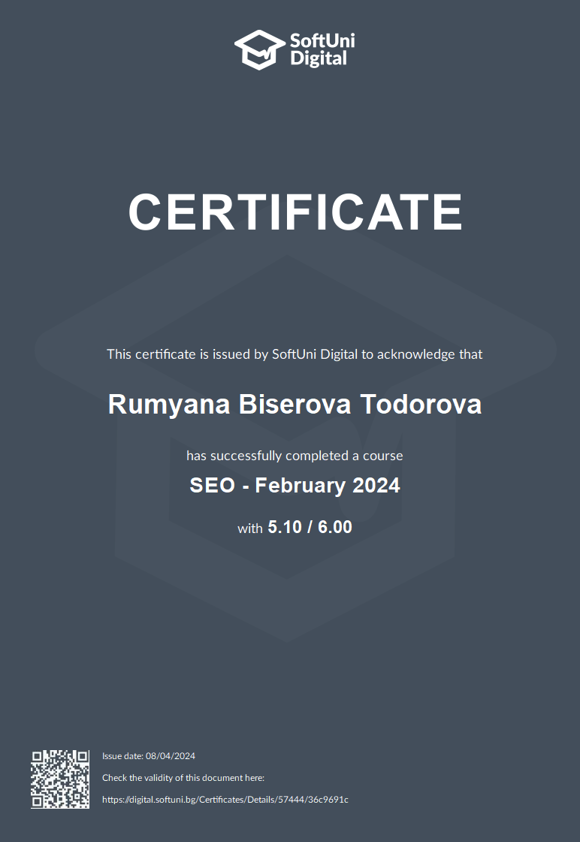Click the course title 'SEO - February 2024'
The width and height of the screenshot is (580, 842).
[294, 485]
